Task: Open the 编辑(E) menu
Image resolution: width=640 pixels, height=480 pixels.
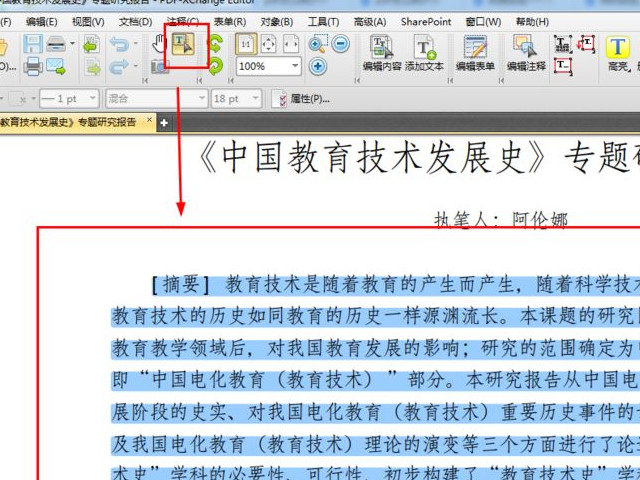Action: (x=42, y=22)
